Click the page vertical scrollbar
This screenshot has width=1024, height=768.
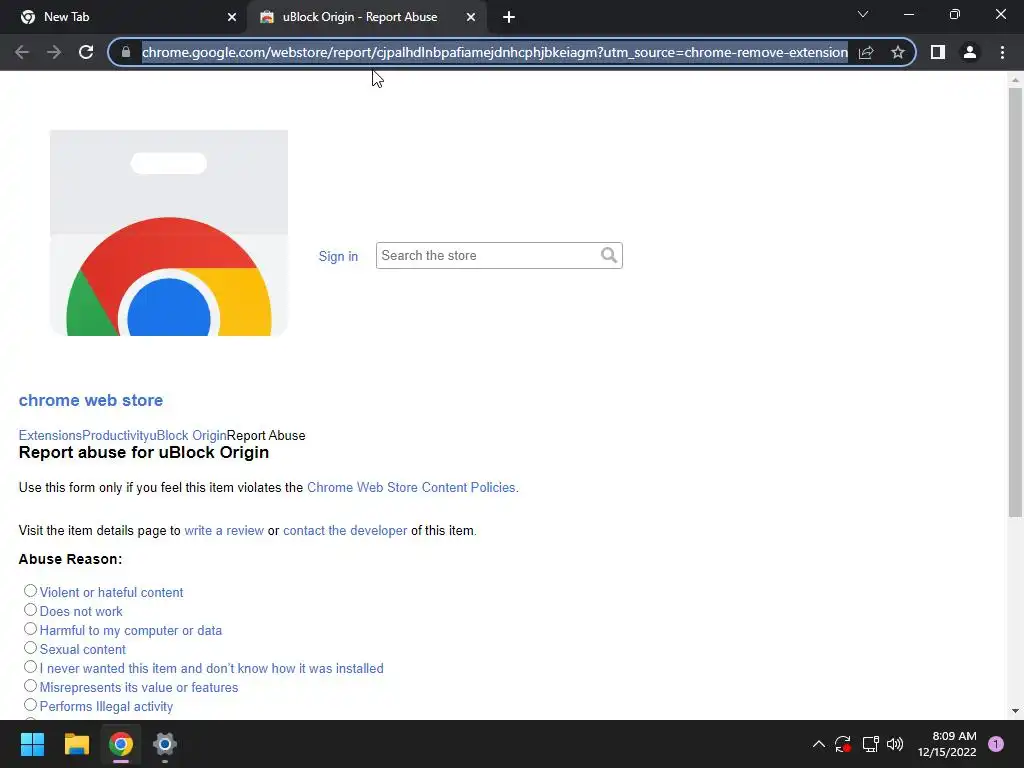point(1015,302)
